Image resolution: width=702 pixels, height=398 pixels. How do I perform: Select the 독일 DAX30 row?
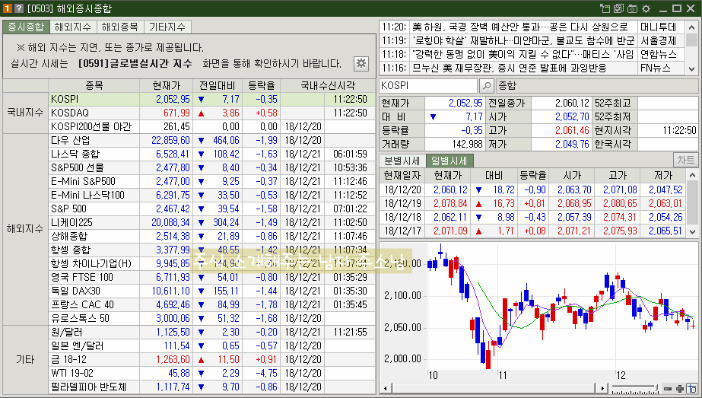tap(212, 291)
